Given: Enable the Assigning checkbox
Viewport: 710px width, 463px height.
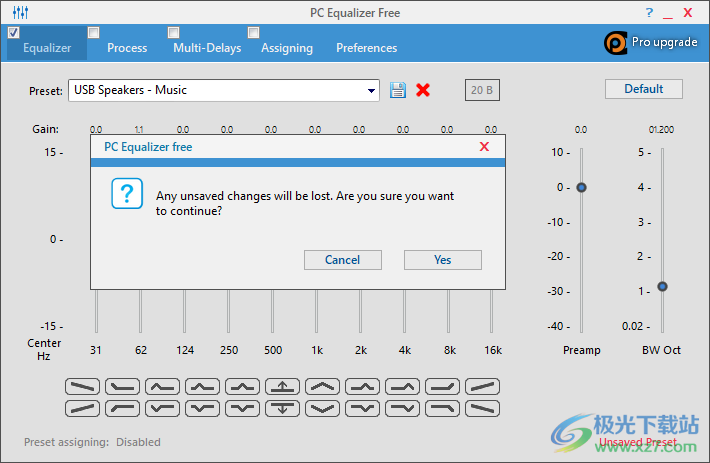Looking at the screenshot, I should [254, 33].
